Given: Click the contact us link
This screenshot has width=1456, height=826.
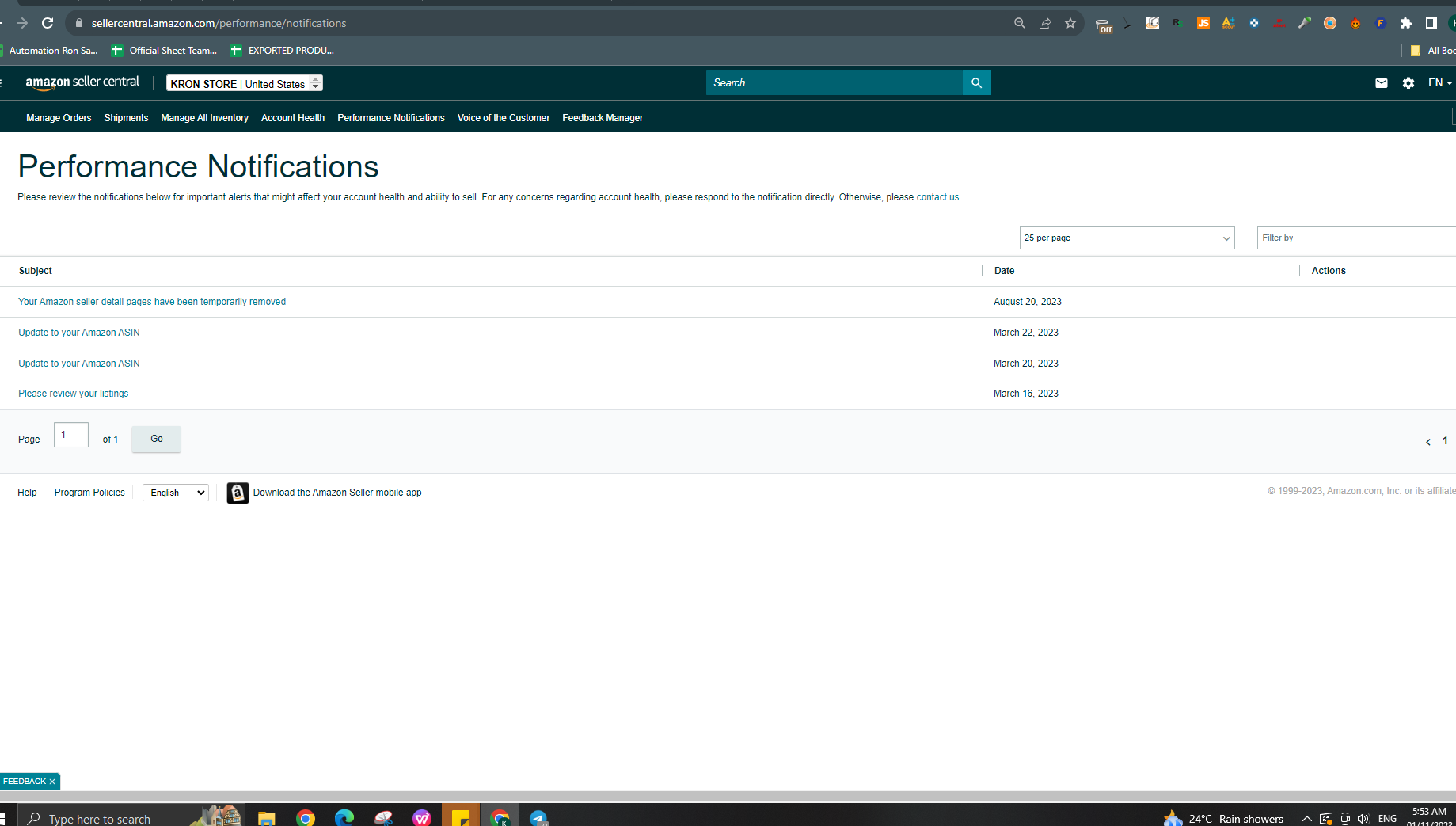Looking at the screenshot, I should (x=937, y=197).
